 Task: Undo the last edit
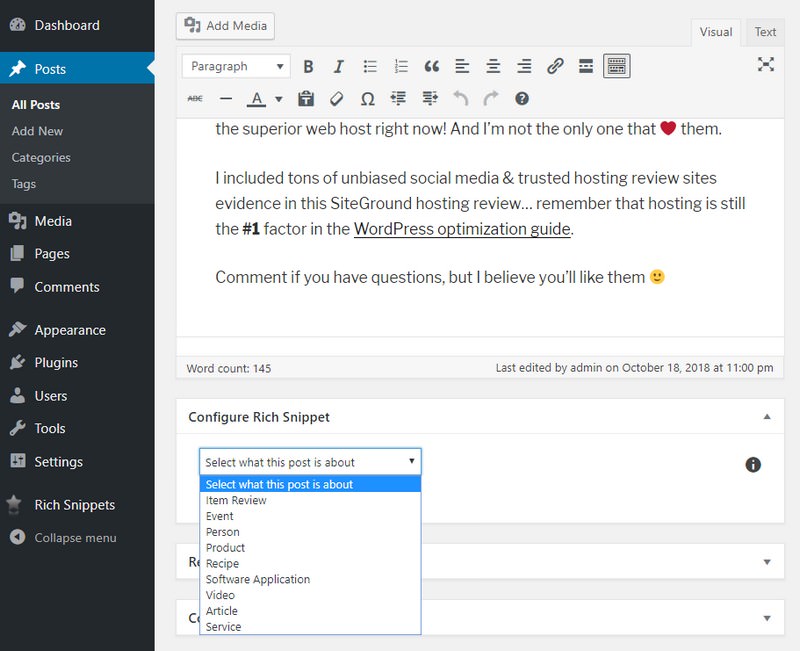[459, 98]
